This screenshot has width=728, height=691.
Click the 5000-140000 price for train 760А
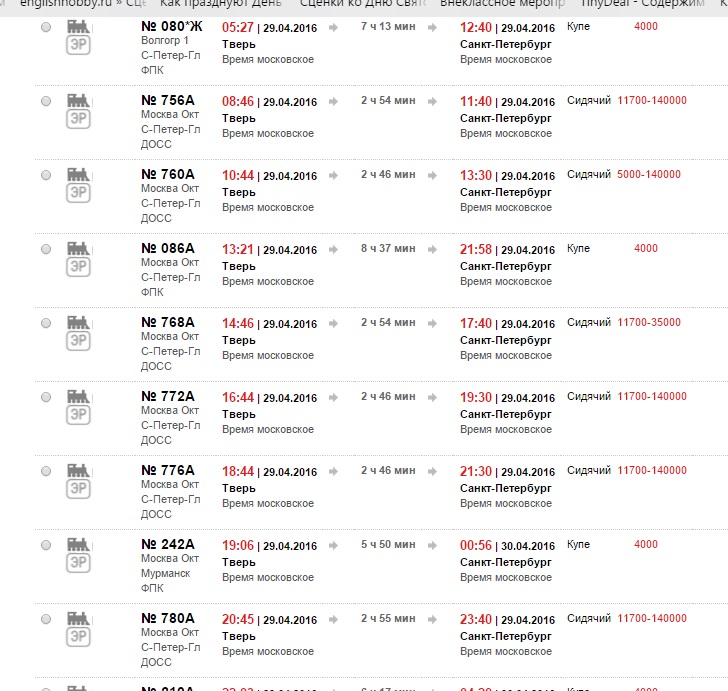[649, 175]
